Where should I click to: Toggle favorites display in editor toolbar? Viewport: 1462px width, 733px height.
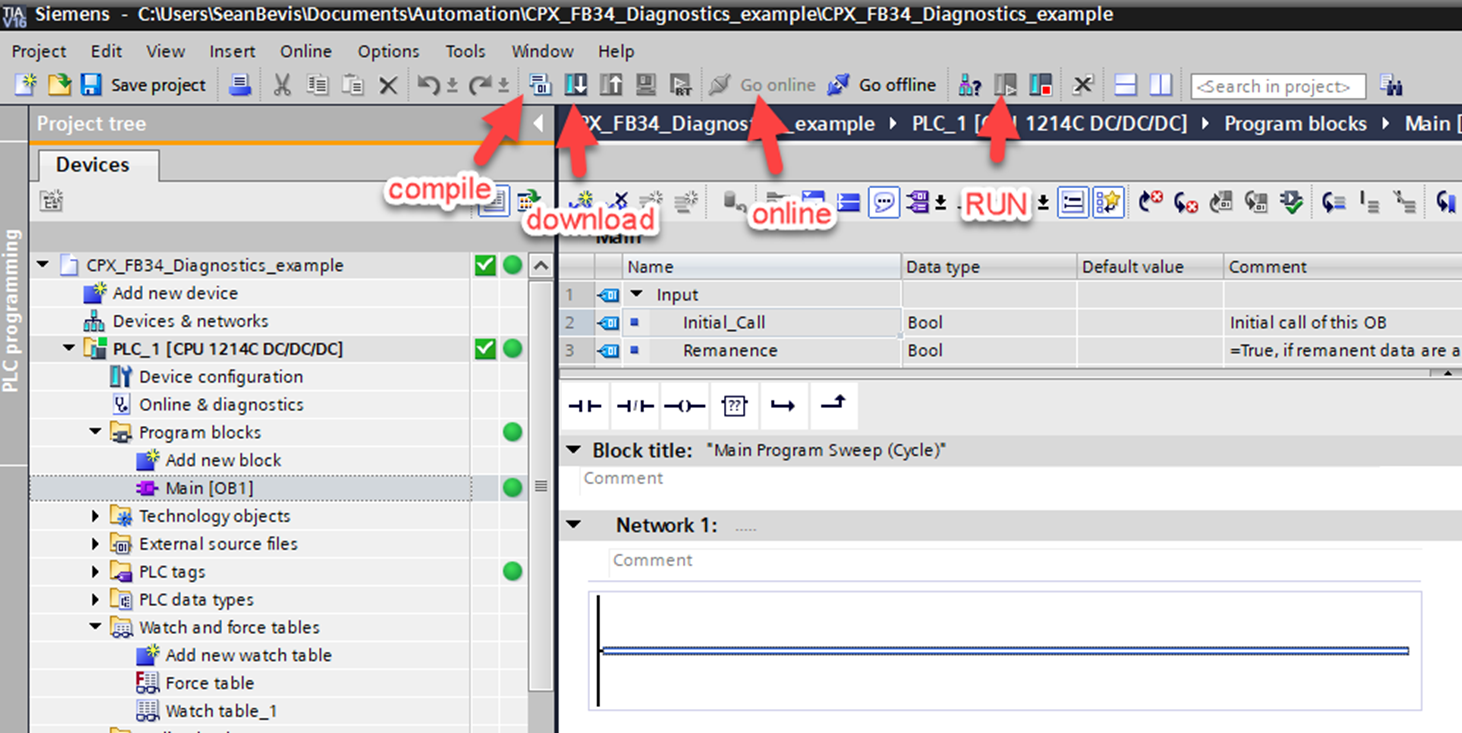pyautogui.click(x=1107, y=203)
